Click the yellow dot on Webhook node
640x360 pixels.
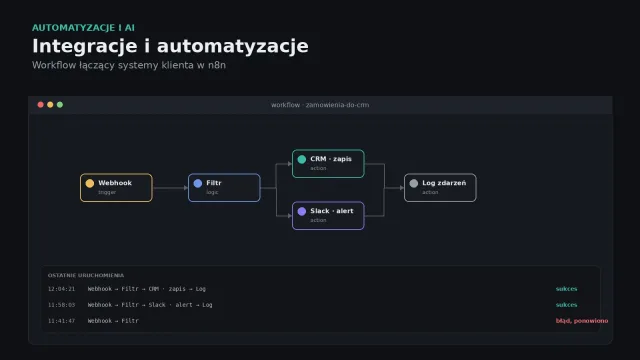pos(90,183)
